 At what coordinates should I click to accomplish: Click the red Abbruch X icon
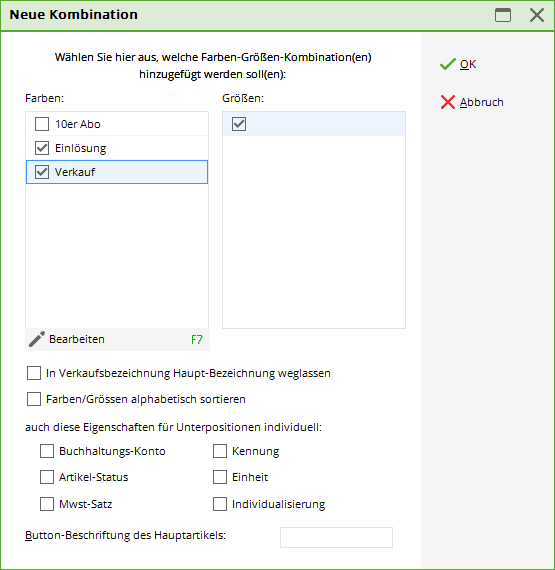[x=447, y=102]
